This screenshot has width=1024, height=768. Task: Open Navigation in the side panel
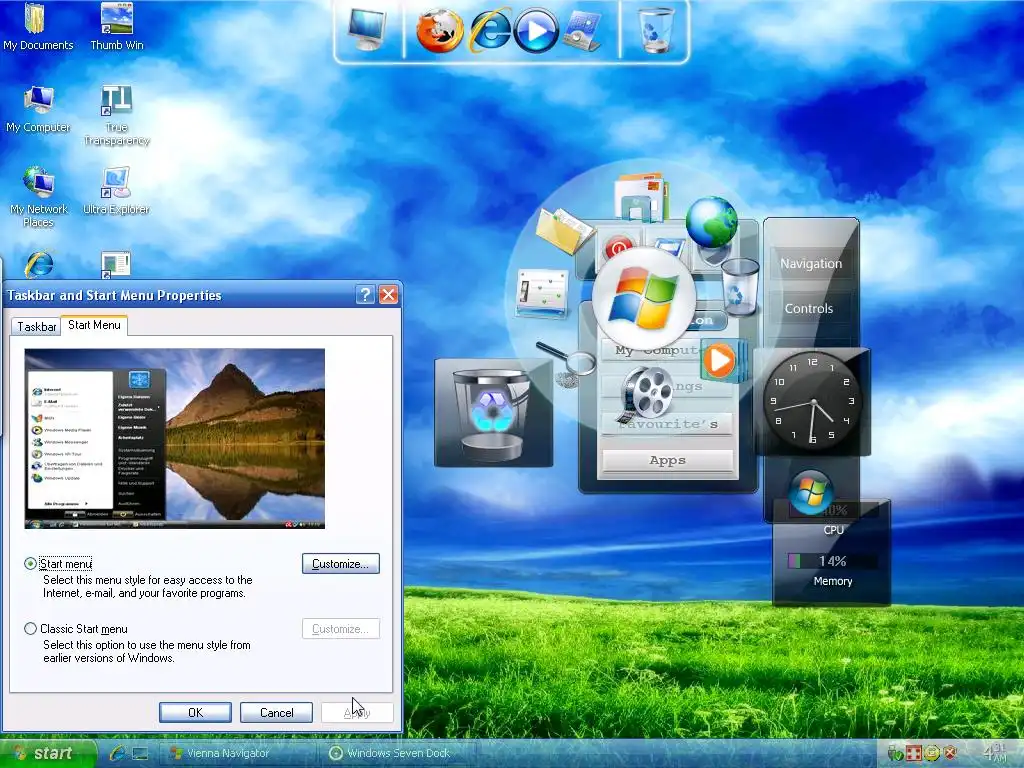click(x=811, y=263)
